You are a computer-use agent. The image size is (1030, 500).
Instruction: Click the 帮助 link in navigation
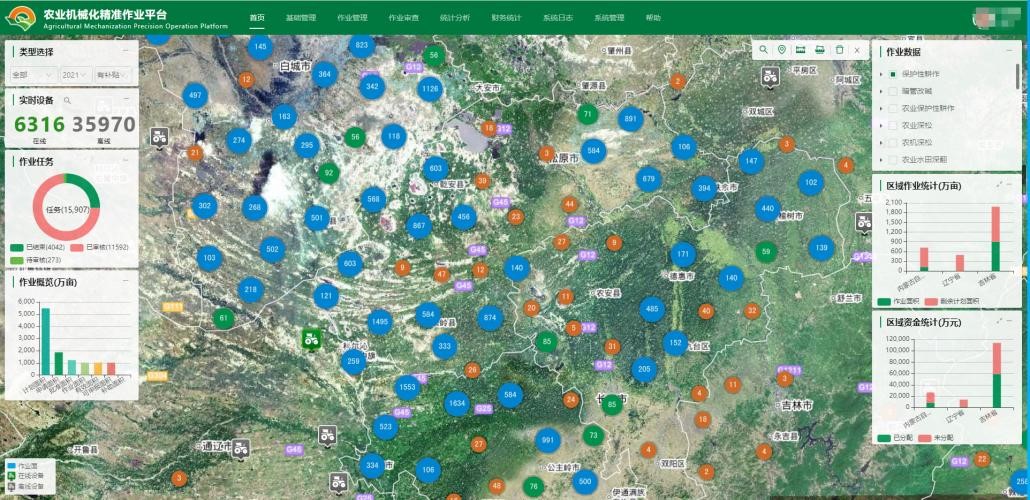[653, 18]
